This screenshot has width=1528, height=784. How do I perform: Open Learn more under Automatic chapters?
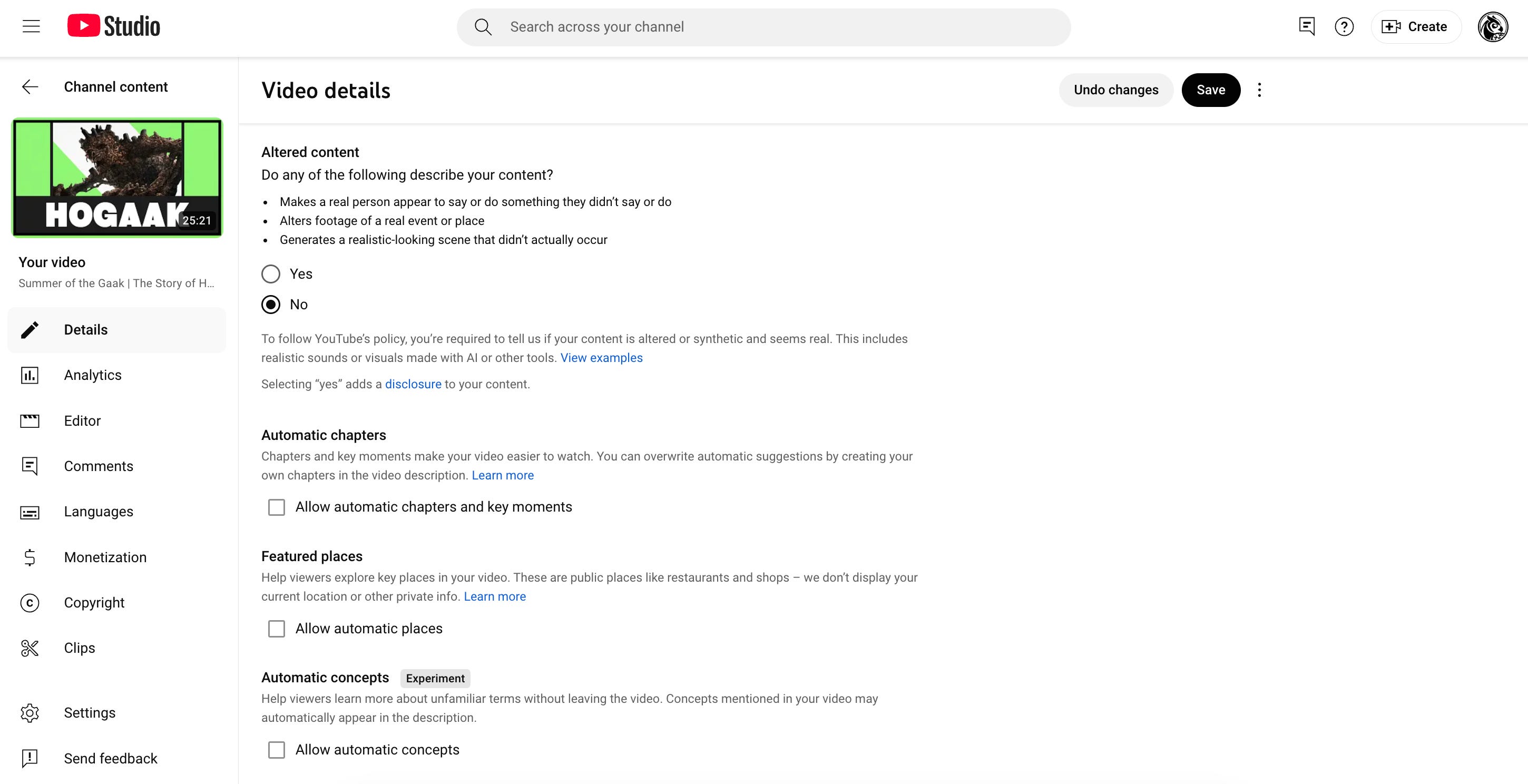coord(503,476)
